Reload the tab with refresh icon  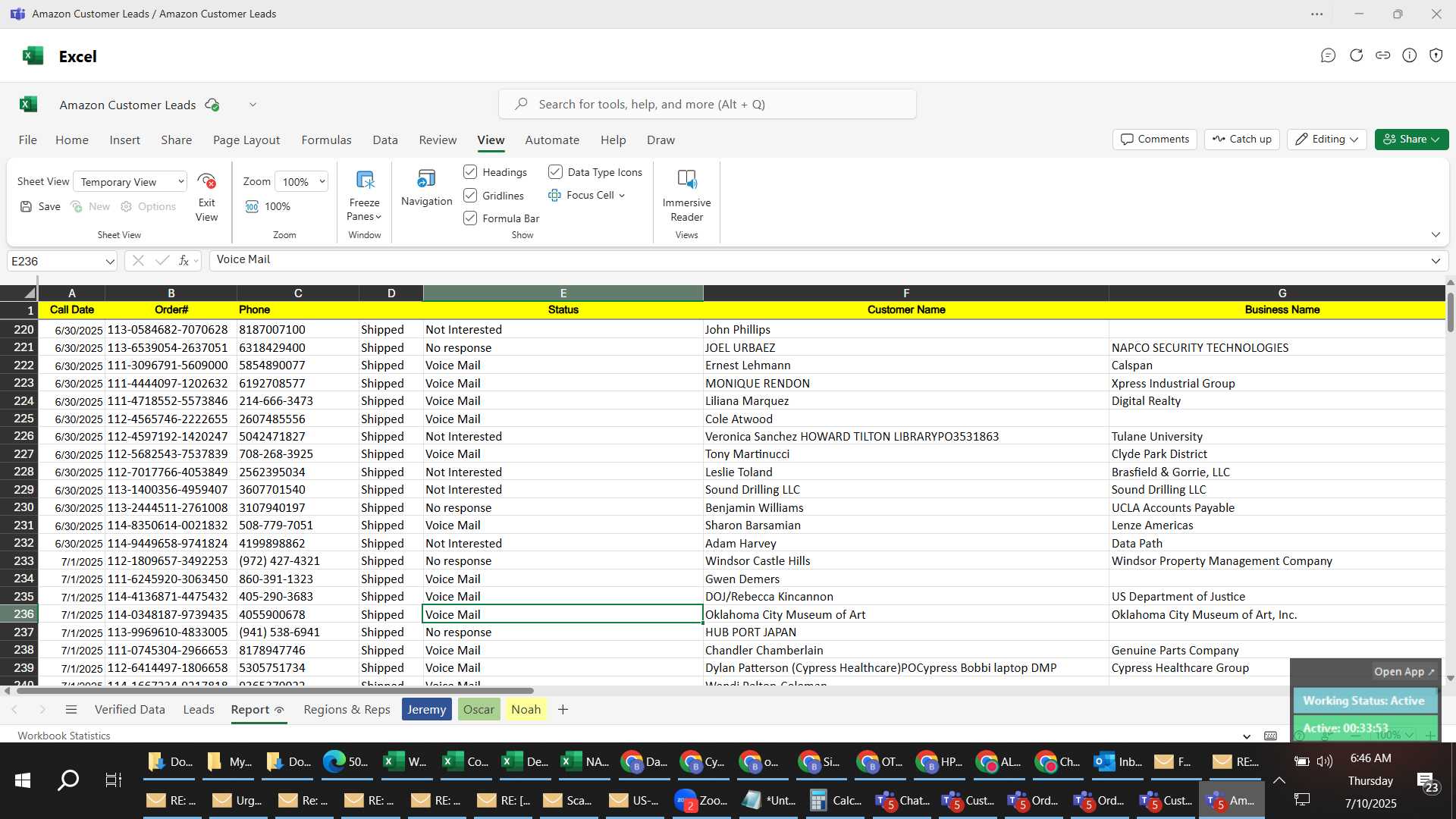(x=1356, y=55)
